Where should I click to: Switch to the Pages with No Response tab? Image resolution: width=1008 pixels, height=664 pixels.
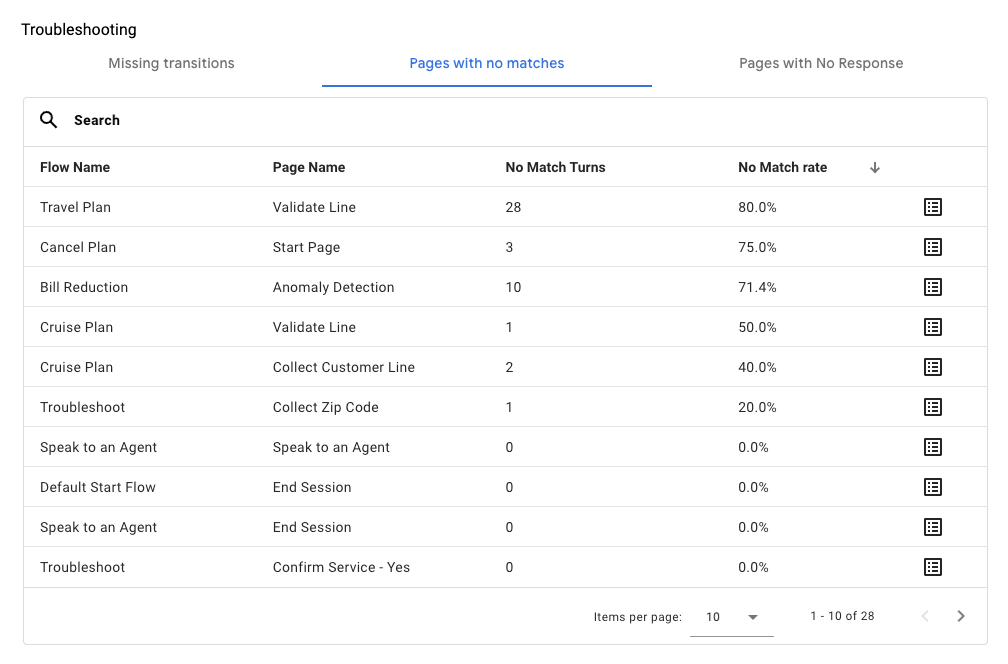[820, 63]
